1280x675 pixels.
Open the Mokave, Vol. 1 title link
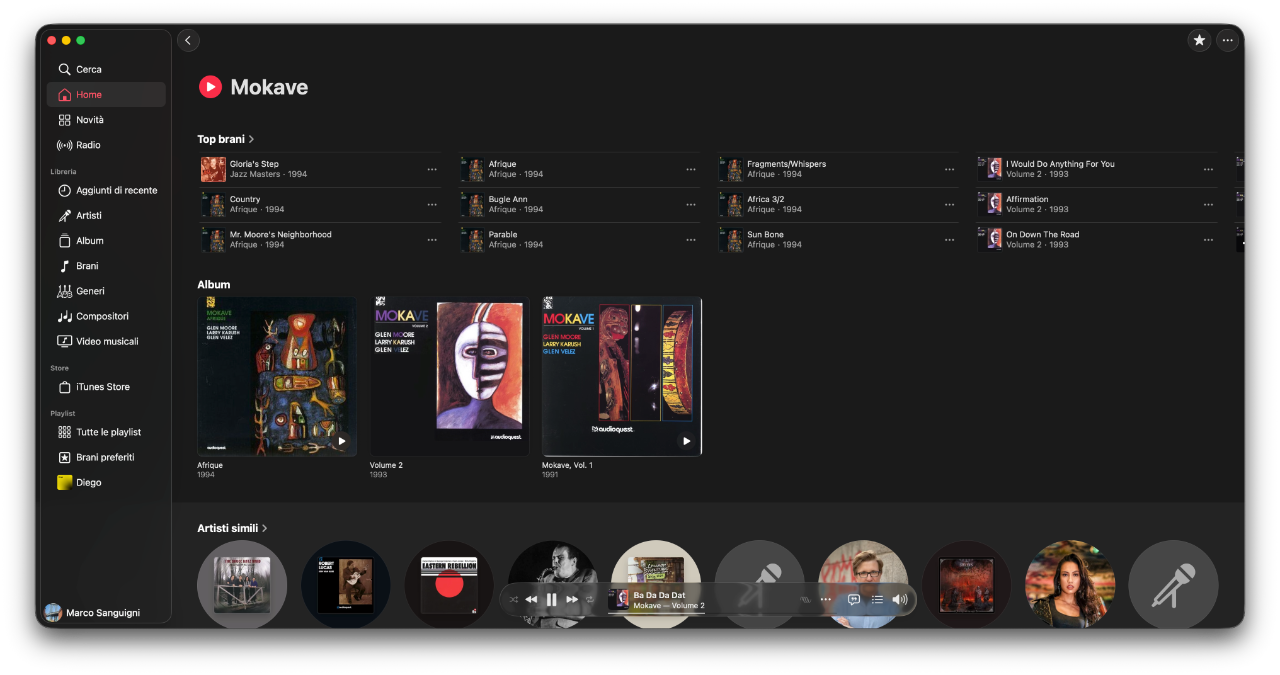pyautogui.click(x=567, y=465)
